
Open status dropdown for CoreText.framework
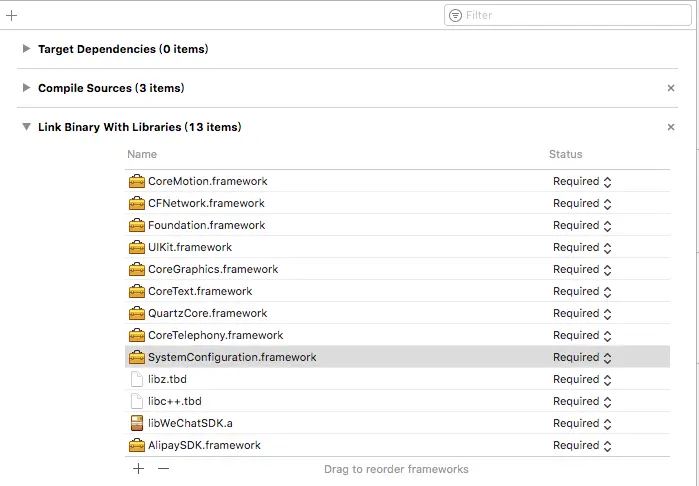point(582,292)
